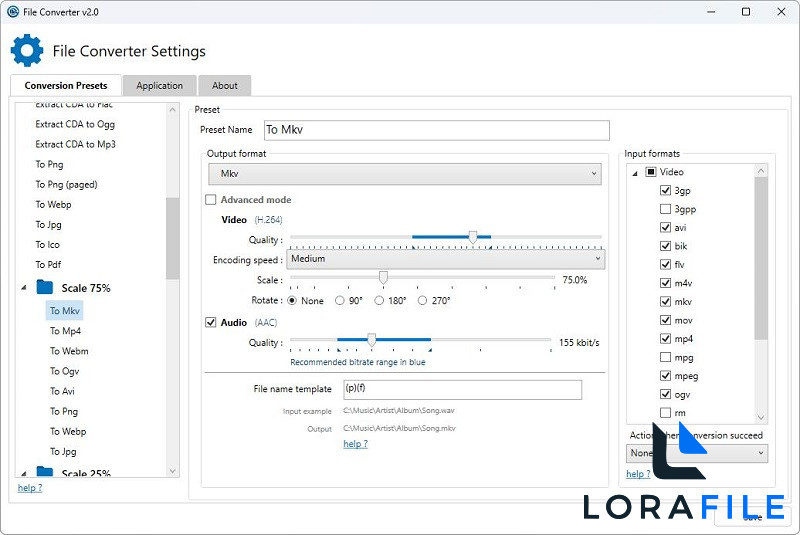Check the 3gpp input format
800x535 pixels.
click(665, 209)
